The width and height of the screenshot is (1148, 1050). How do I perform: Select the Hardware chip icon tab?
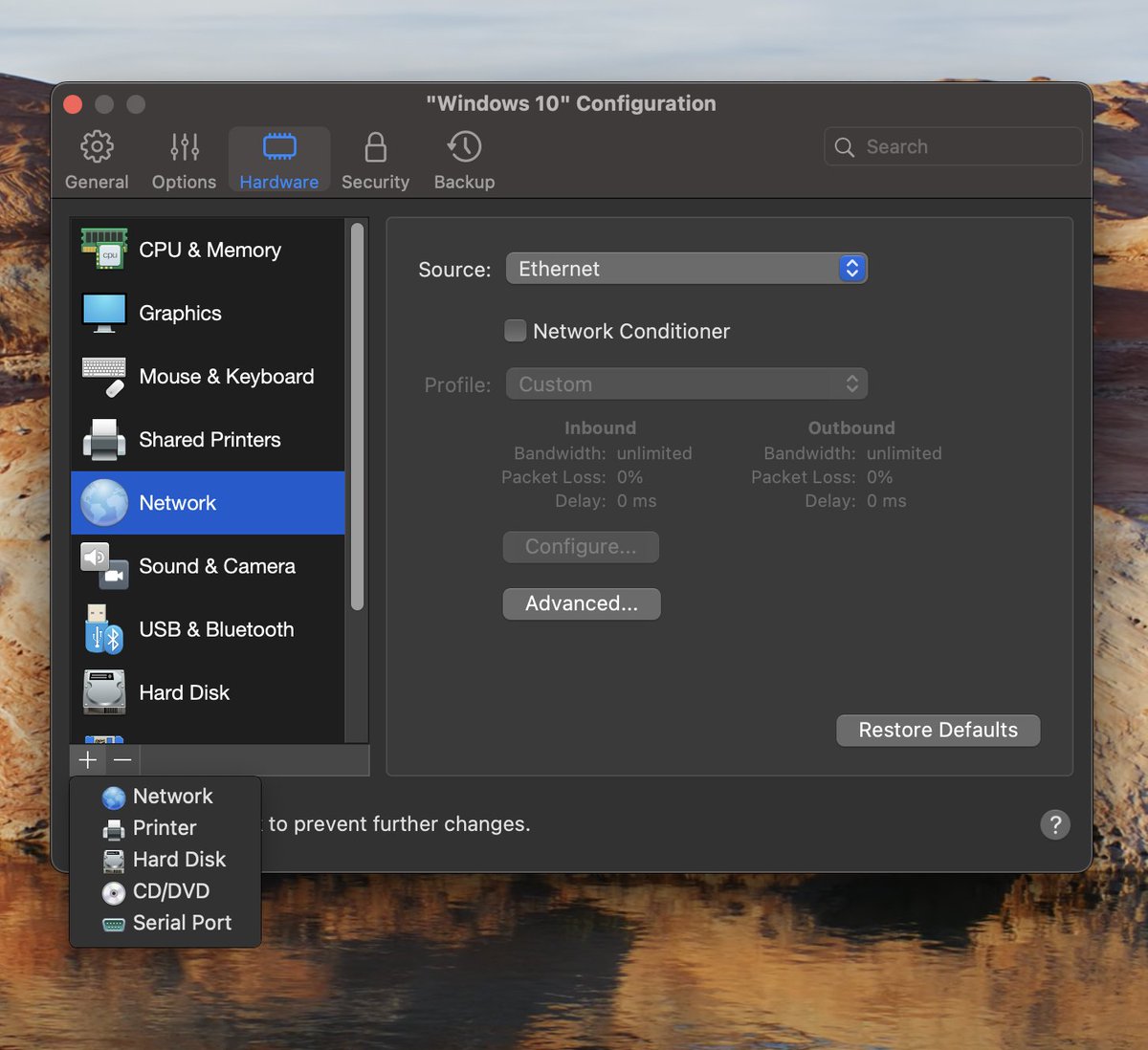[x=279, y=146]
